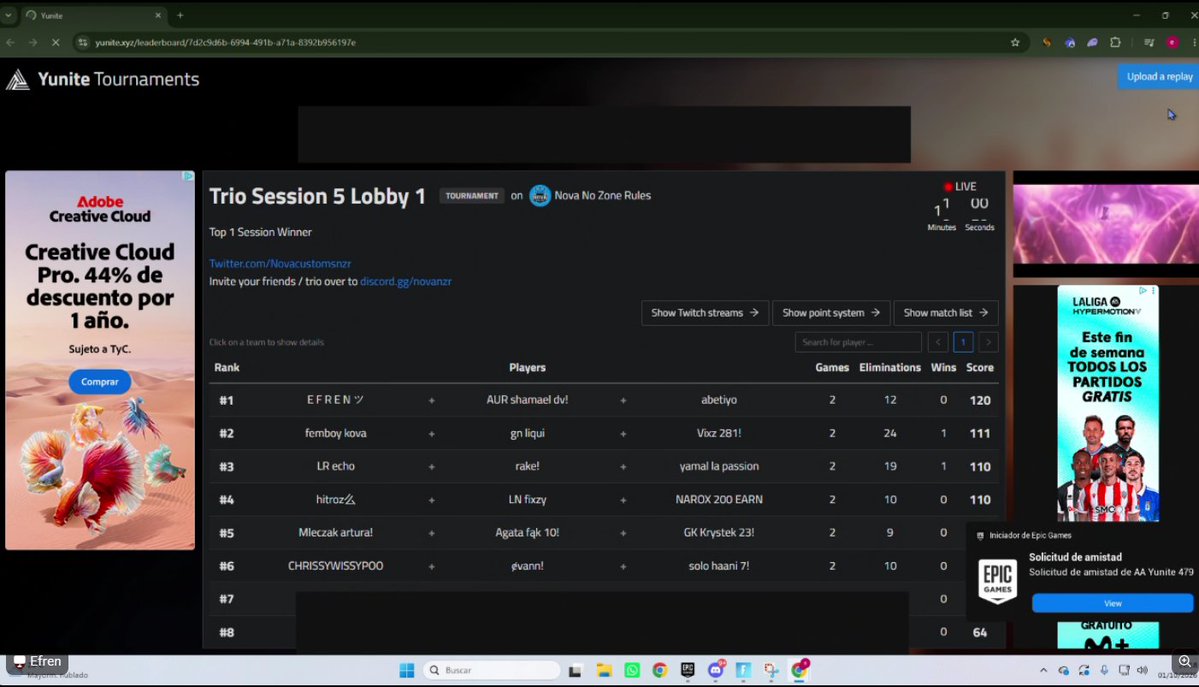Select leaderboard page 1
The height and width of the screenshot is (687, 1199).
coord(963,342)
